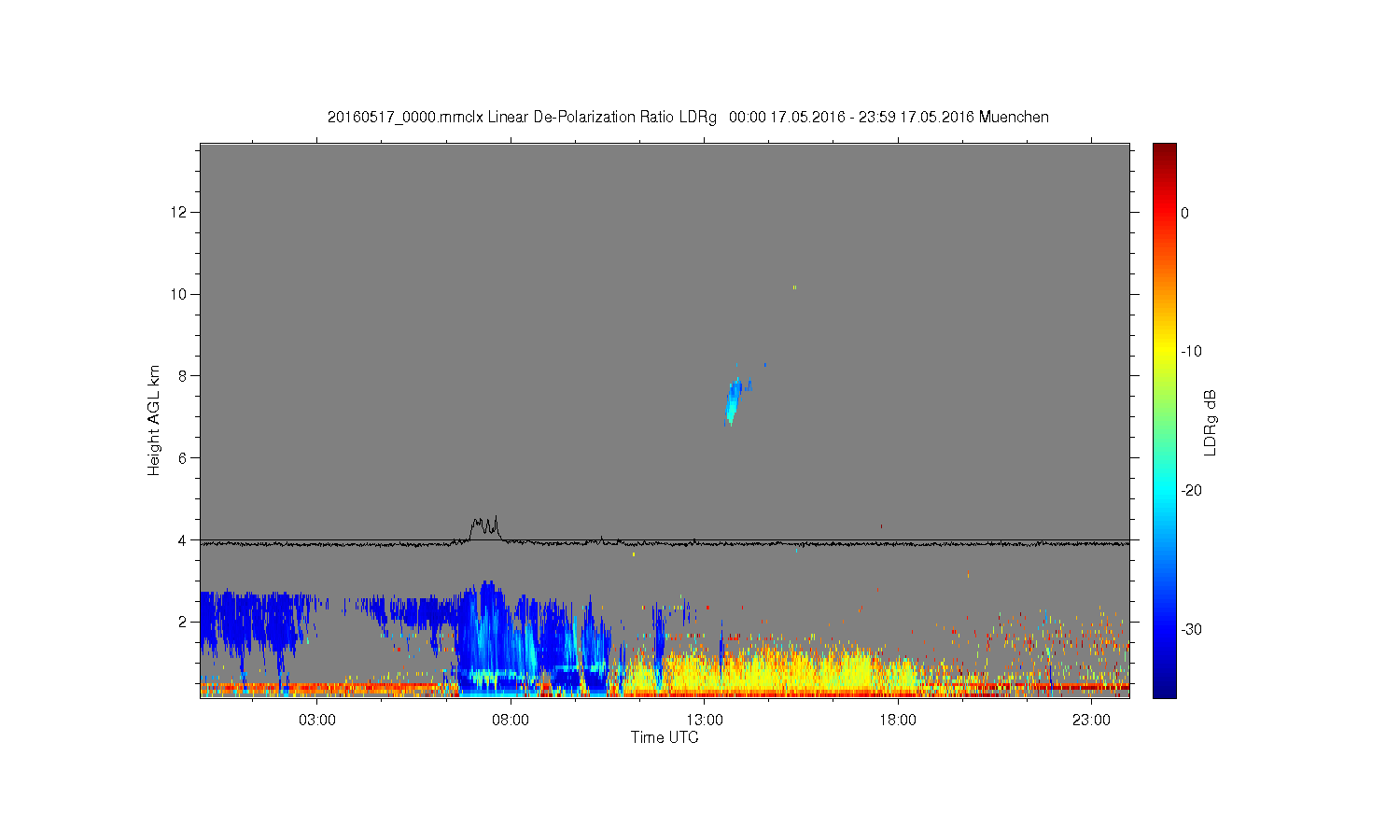Select the colorbar tick label -10
The width and height of the screenshot is (1400, 840).
point(1191,352)
